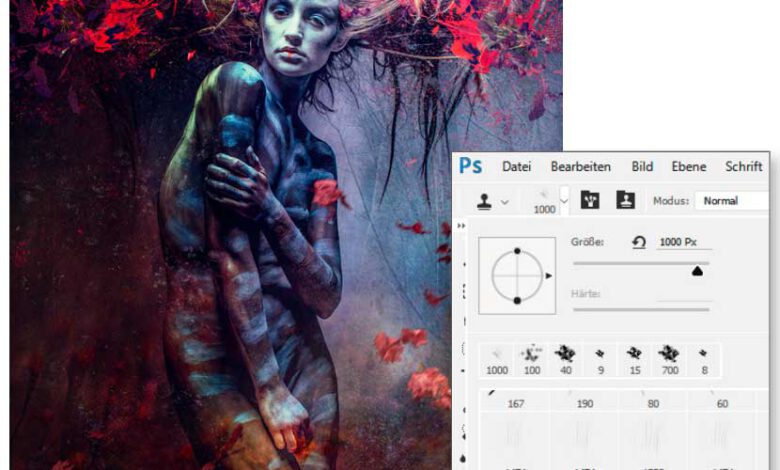Screen dimensions: 780x470
Task: Expand the tool preset chevron beside stamp
Action: pyautogui.click(x=504, y=202)
